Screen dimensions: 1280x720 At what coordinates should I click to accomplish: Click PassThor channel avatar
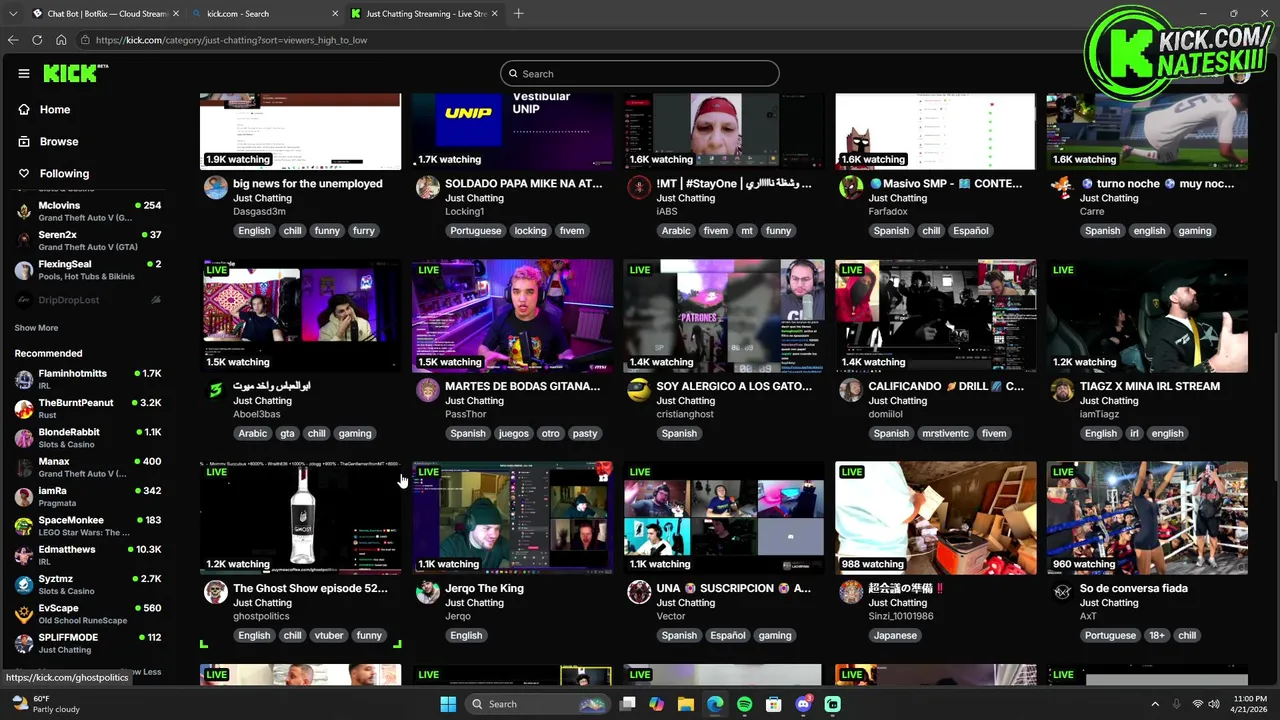point(427,390)
